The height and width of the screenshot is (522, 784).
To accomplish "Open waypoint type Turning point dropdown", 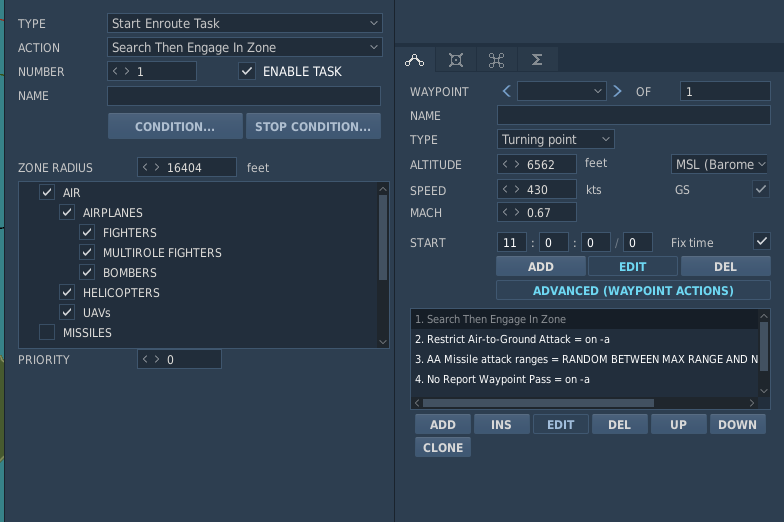I will coord(556,139).
